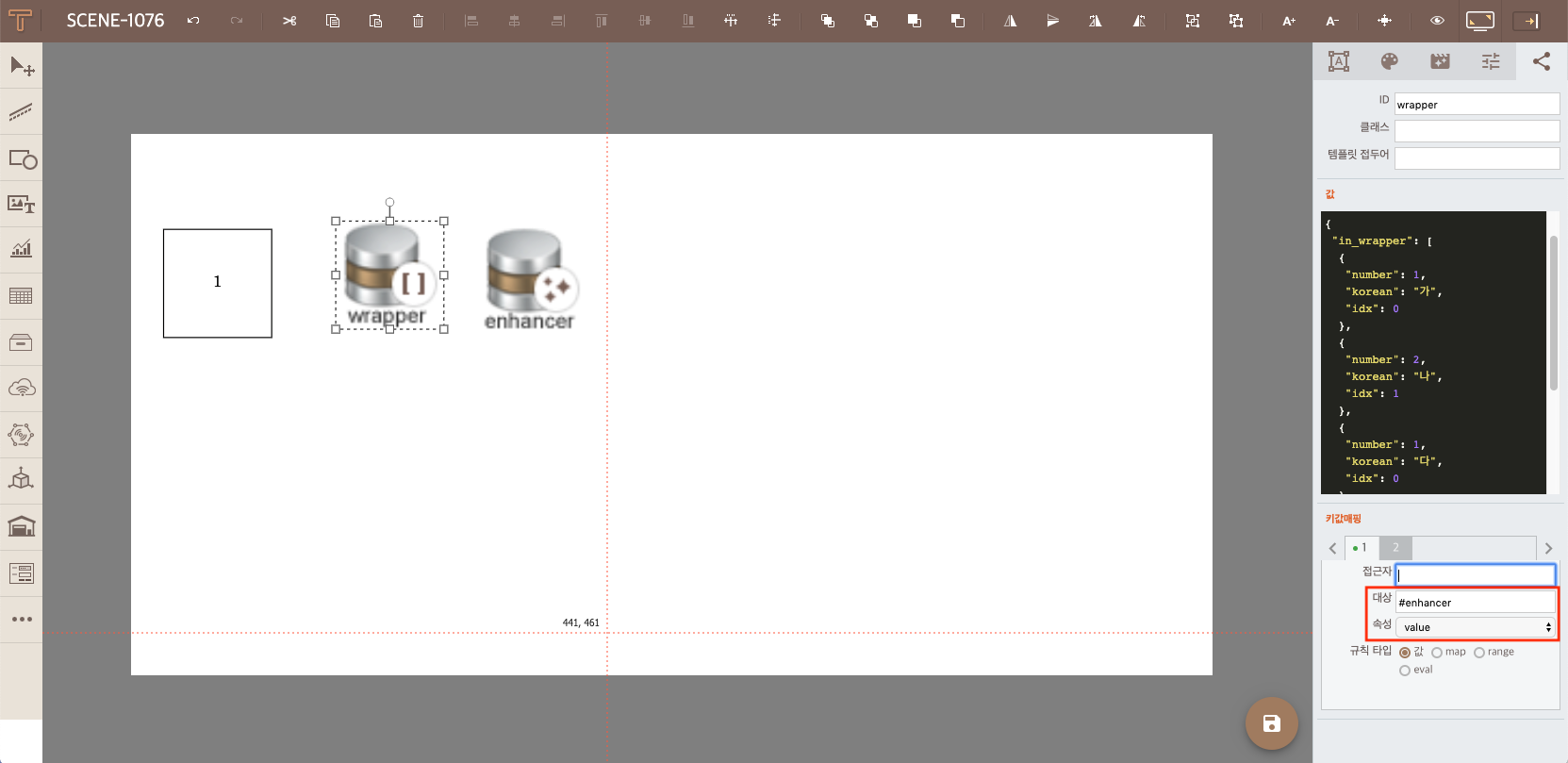The height and width of the screenshot is (763, 1568).
Task: Click into the ID field containing wrapper
Action: [x=1477, y=105]
